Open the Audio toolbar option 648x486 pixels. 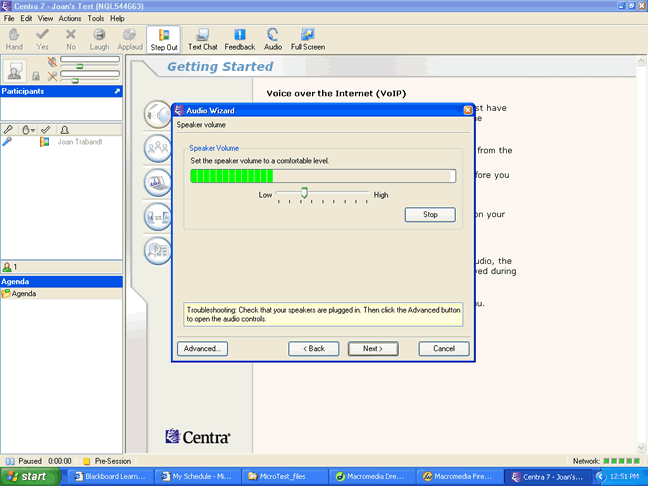273,39
